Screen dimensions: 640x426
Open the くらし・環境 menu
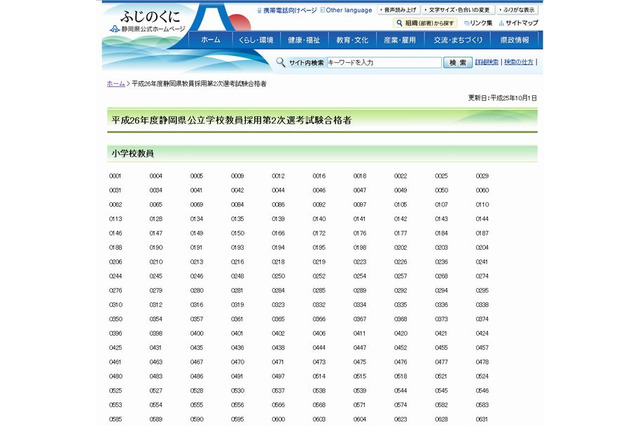point(256,40)
